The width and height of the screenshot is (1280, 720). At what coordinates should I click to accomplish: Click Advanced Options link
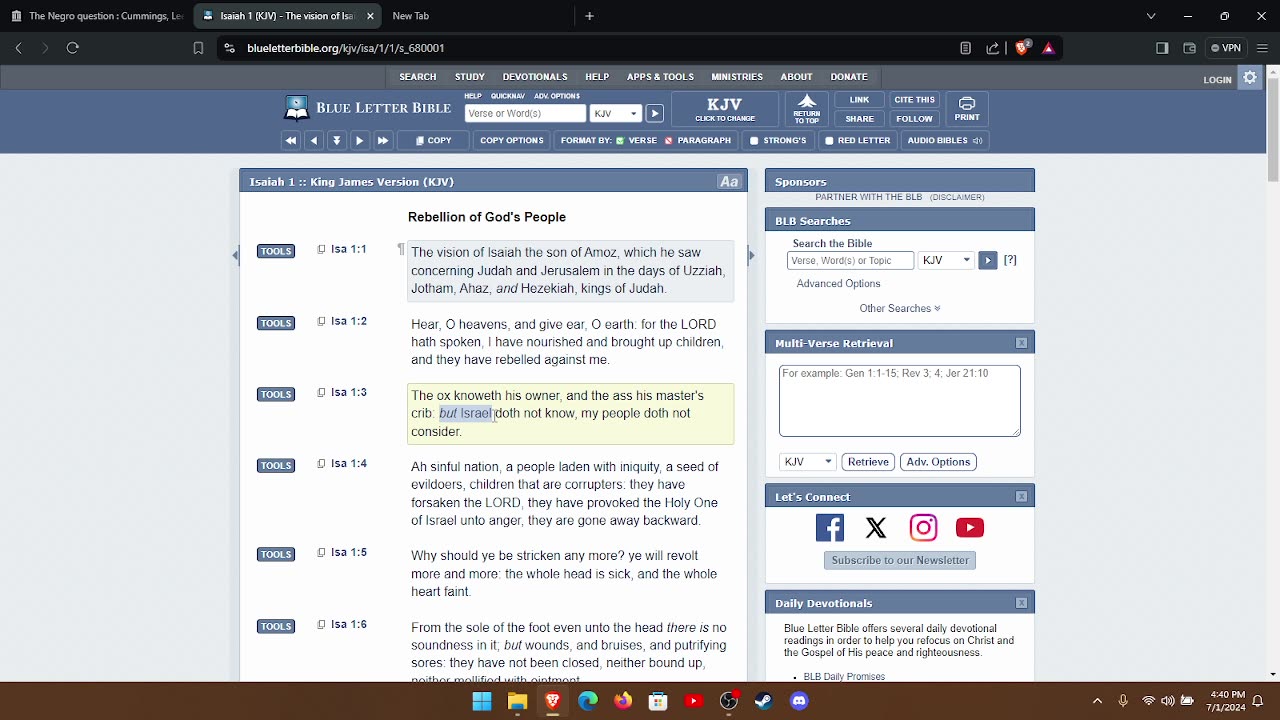(x=838, y=284)
